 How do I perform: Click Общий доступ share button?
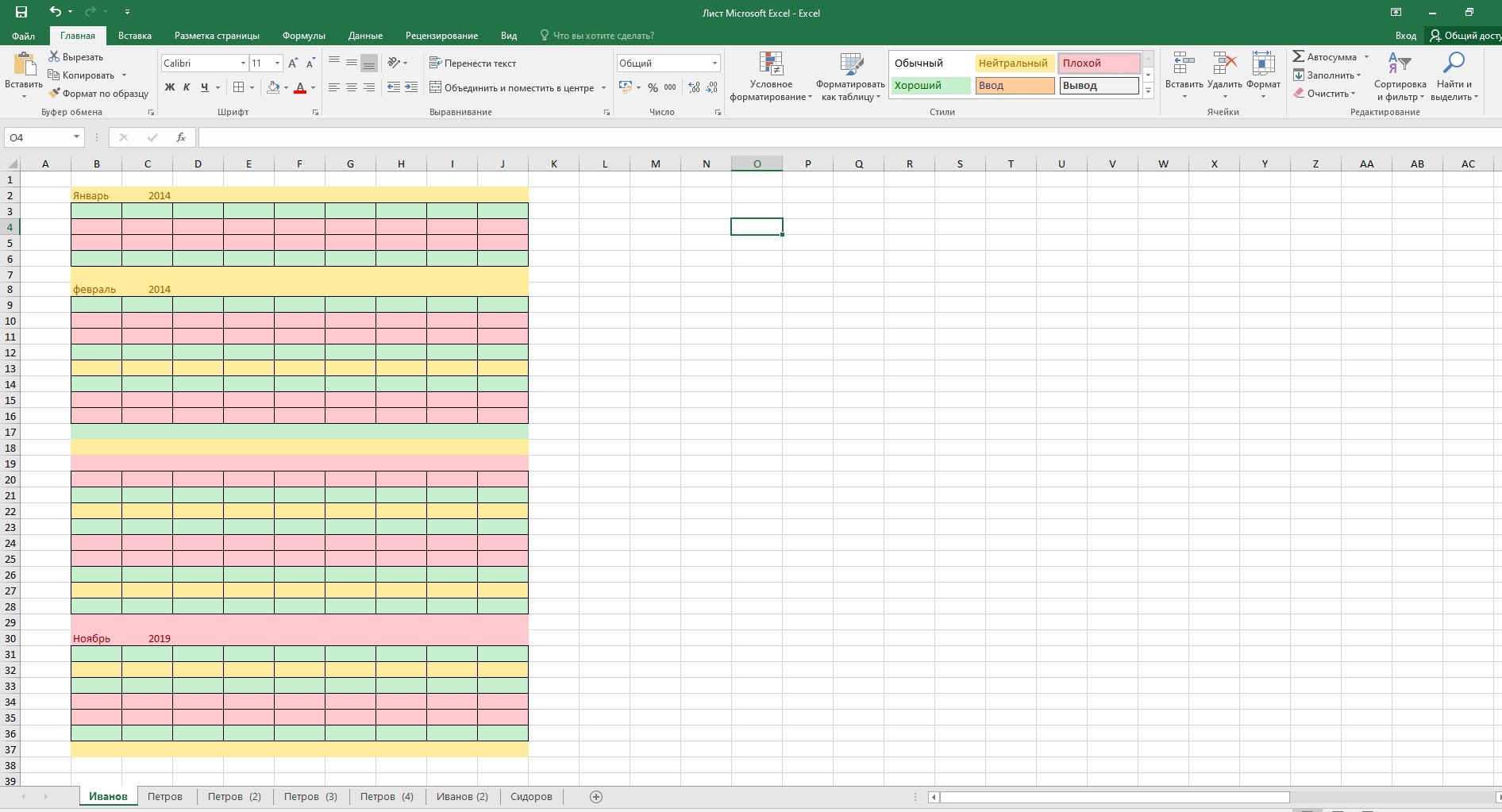1465,36
